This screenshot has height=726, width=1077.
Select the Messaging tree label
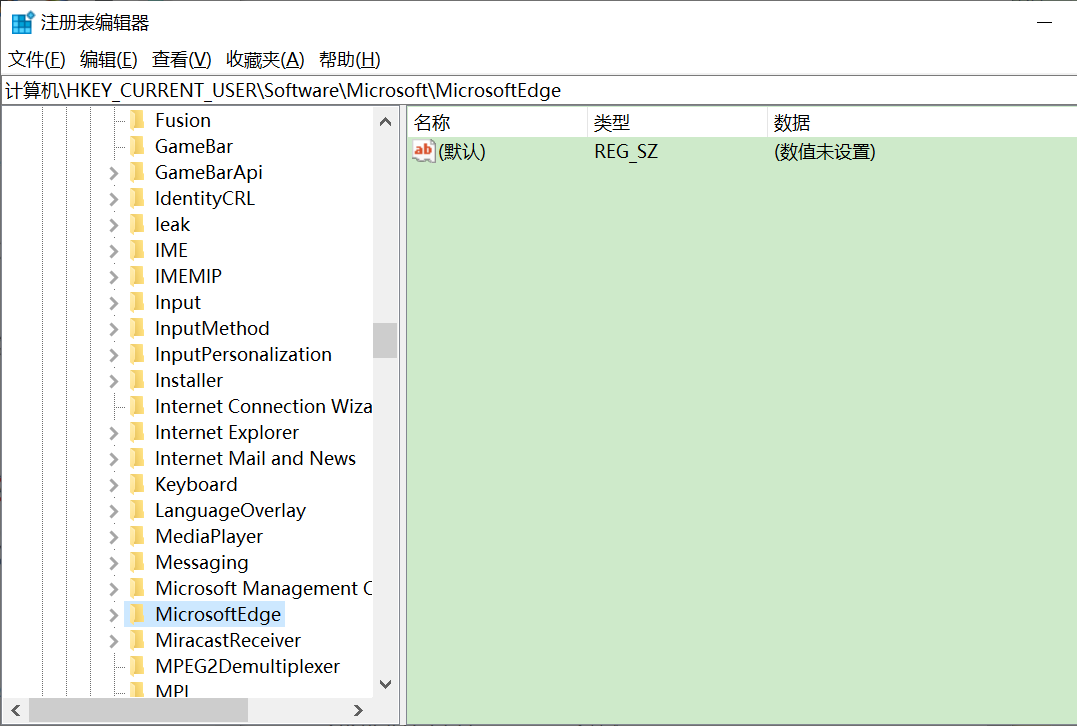click(x=202, y=563)
